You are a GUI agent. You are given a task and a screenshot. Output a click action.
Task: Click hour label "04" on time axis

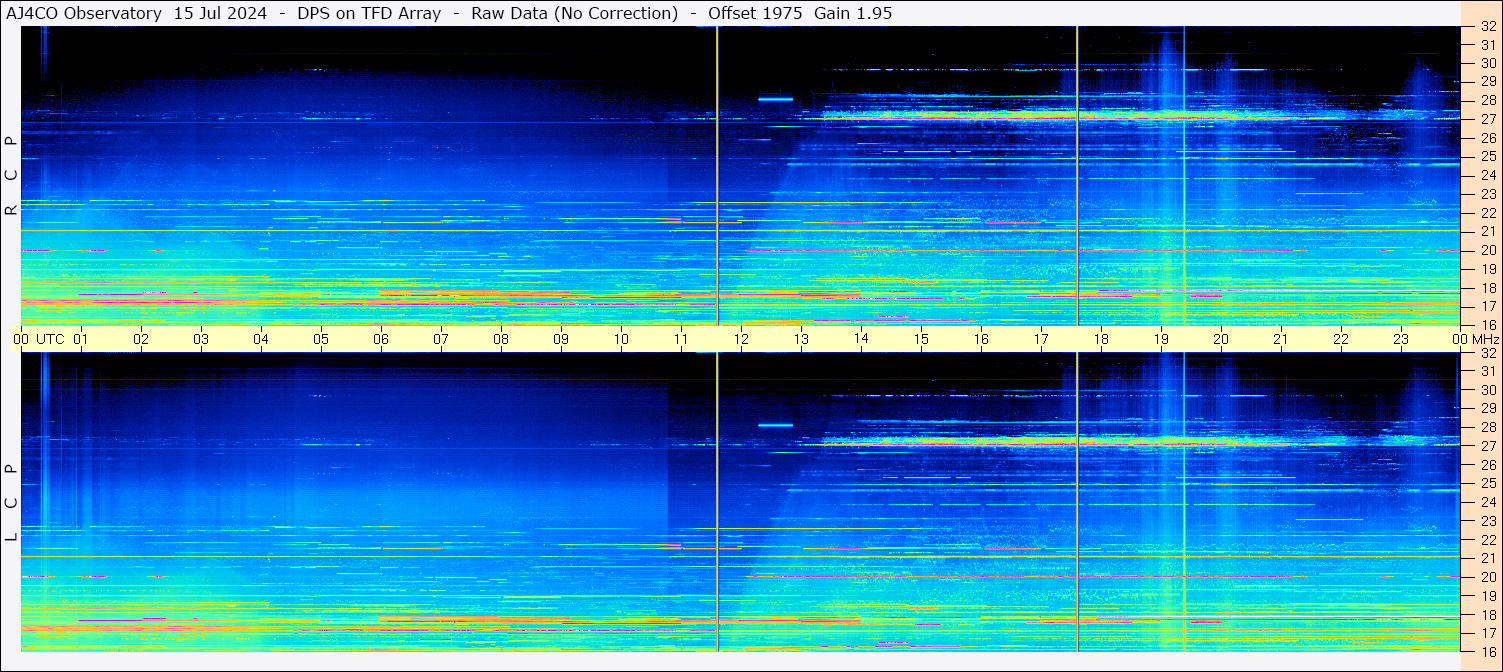[261, 339]
